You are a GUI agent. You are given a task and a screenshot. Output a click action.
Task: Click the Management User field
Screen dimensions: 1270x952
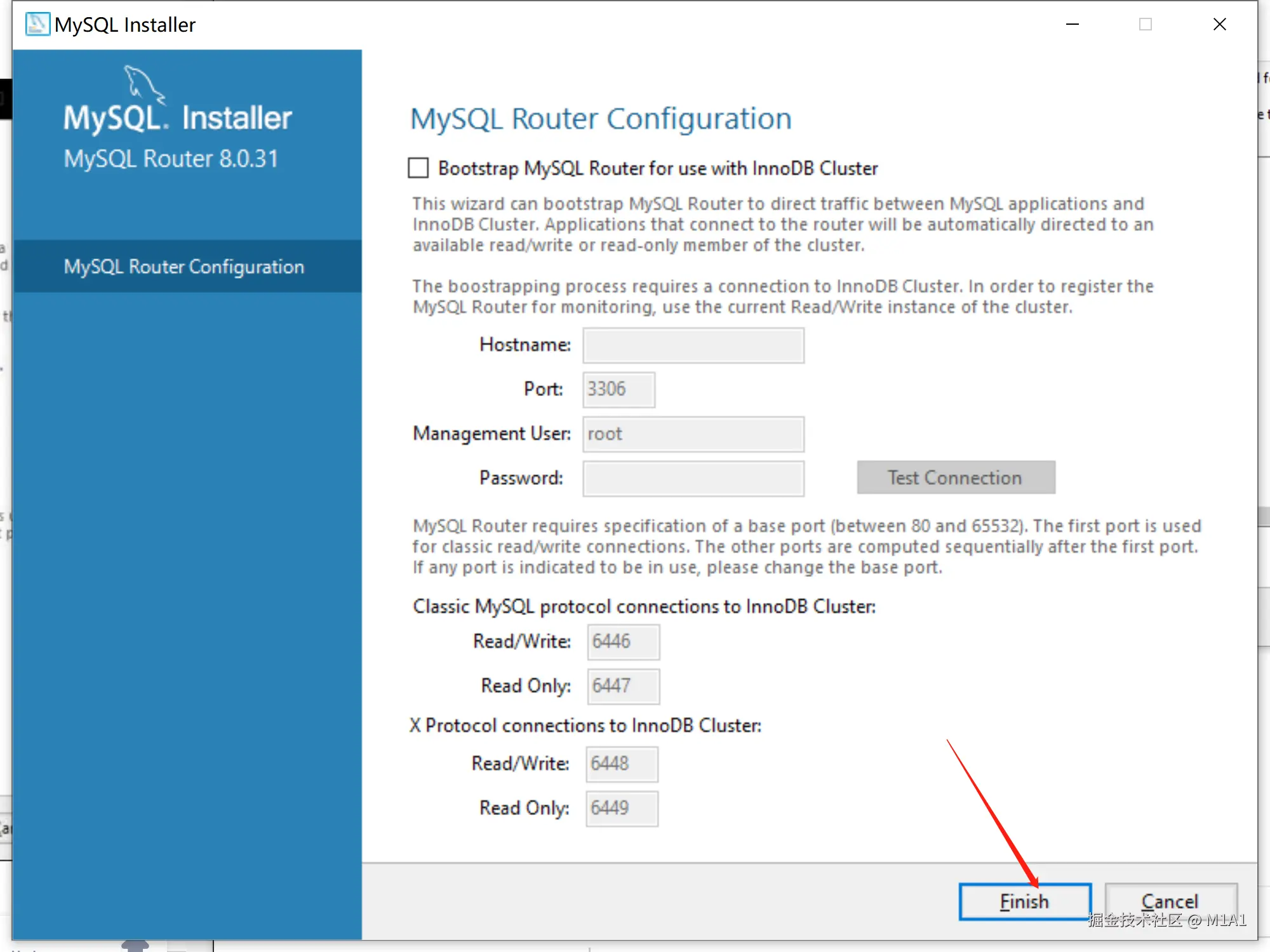coord(693,434)
